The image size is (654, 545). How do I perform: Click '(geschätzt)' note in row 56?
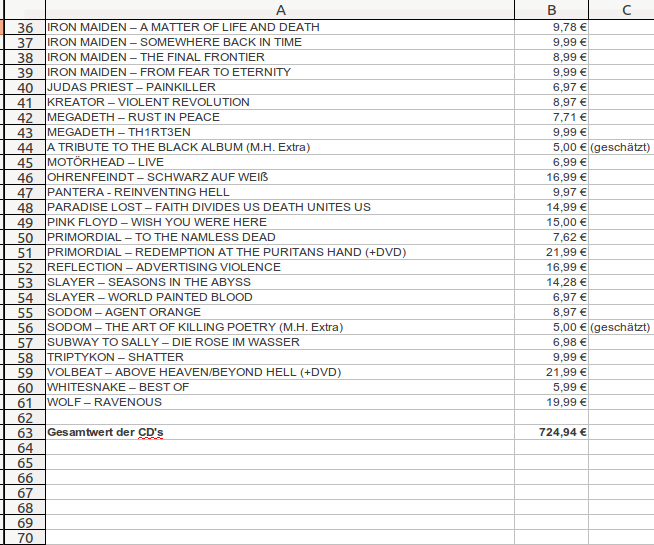621,328
